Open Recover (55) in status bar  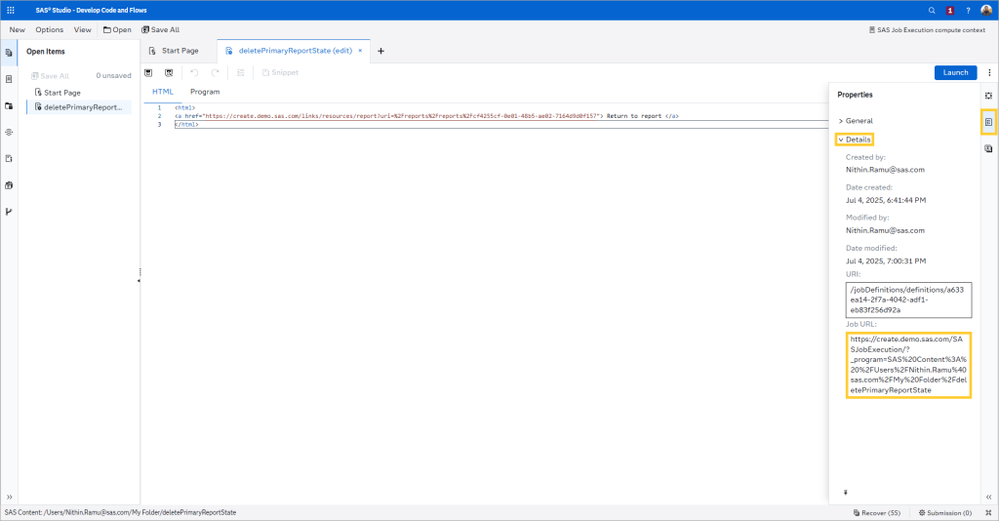[877, 513]
